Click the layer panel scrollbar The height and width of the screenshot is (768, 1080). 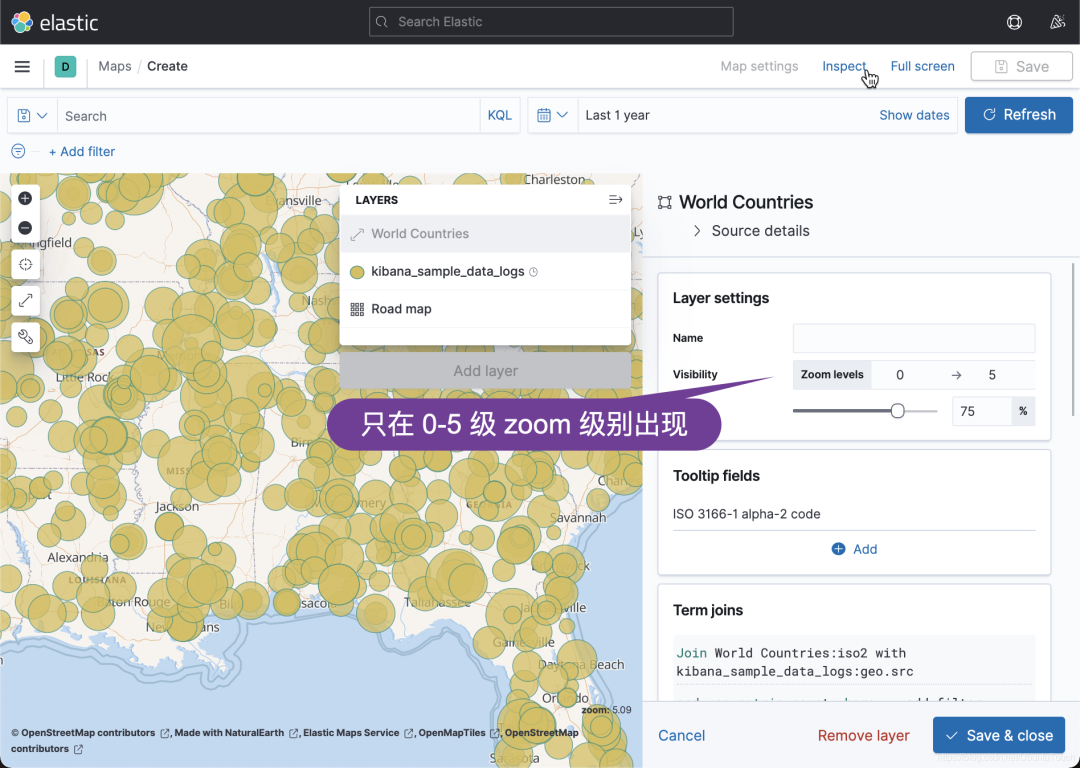tap(1072, 340)
